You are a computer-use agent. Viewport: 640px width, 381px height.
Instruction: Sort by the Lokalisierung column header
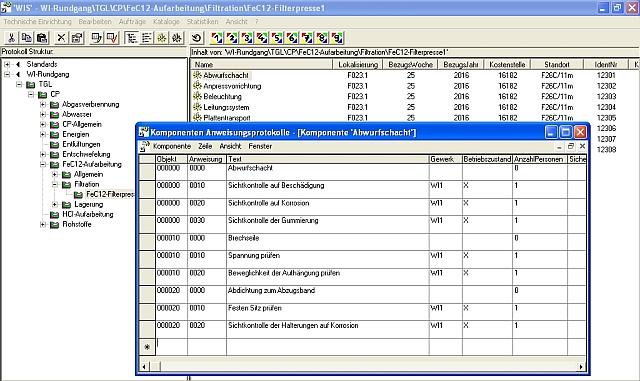click(358, 65)
